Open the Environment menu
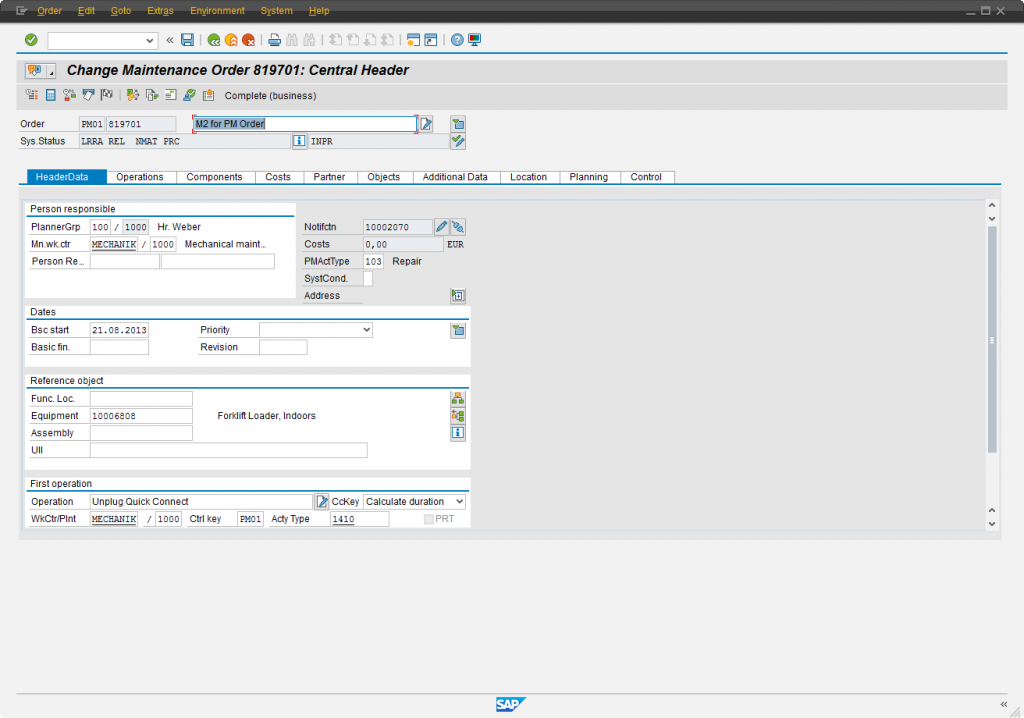The image size is (1024, 718). (x=217, y=11)
